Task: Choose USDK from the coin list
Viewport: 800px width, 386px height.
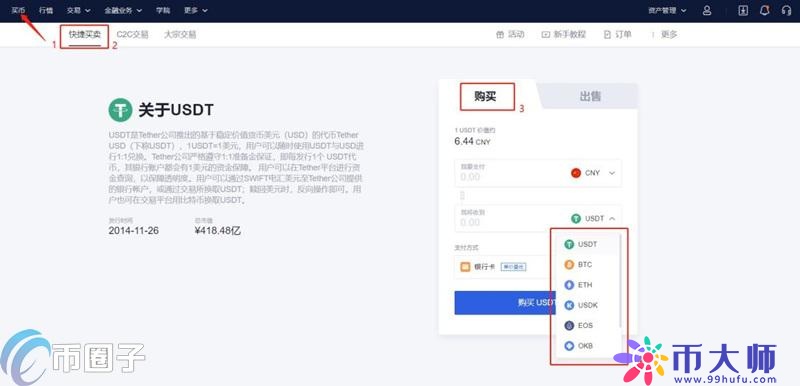Action: pyautogui.click(x=587, y=305)
